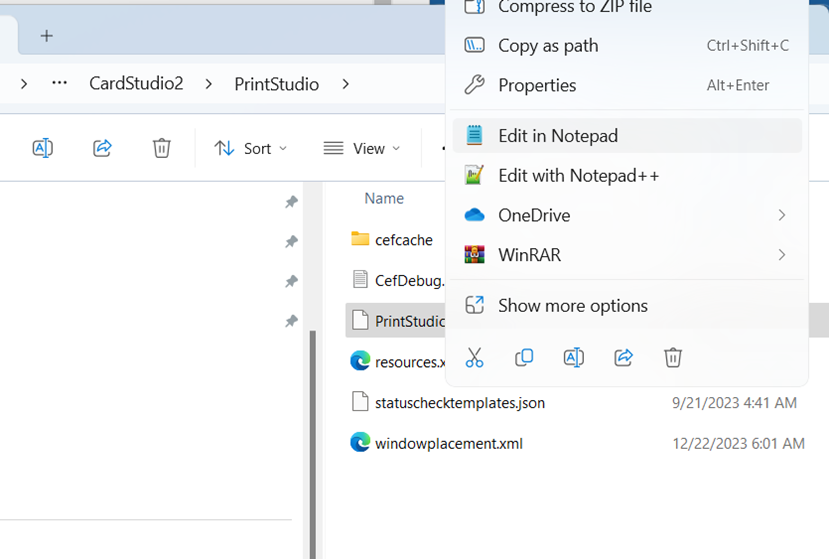Screen dimensions: 829x559
Task: Click the Delete icon in the context menu
Action: (x=673, y=358)
